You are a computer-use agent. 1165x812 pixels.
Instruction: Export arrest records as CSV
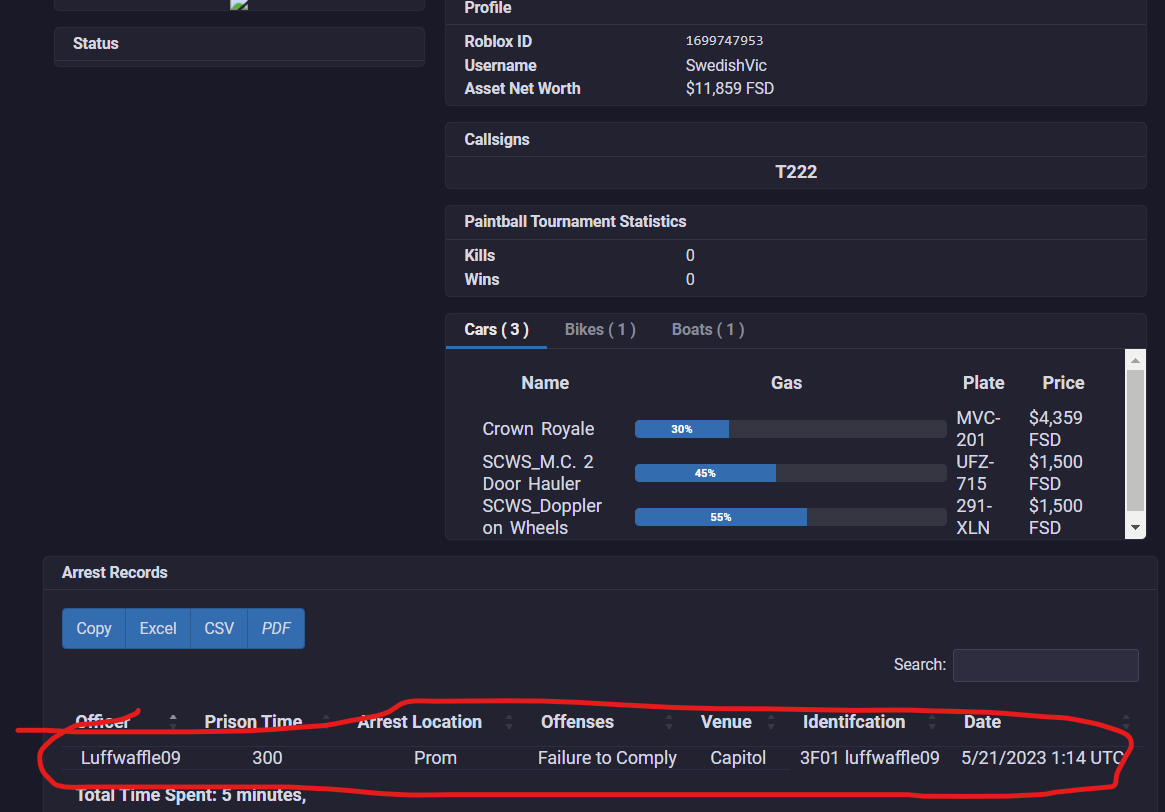pyautogui.click(x=219, y=629)
